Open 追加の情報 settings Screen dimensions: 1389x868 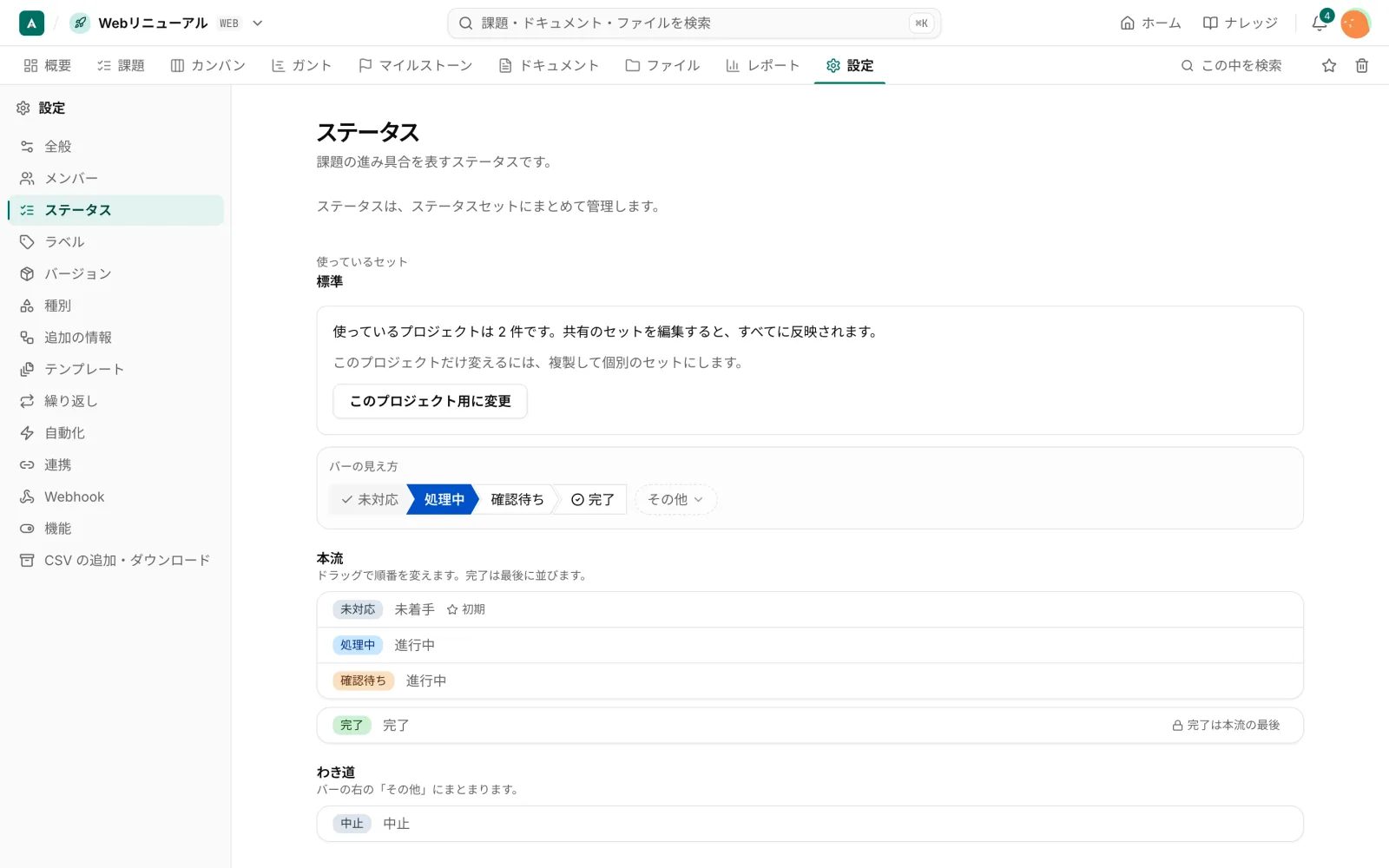115,338
